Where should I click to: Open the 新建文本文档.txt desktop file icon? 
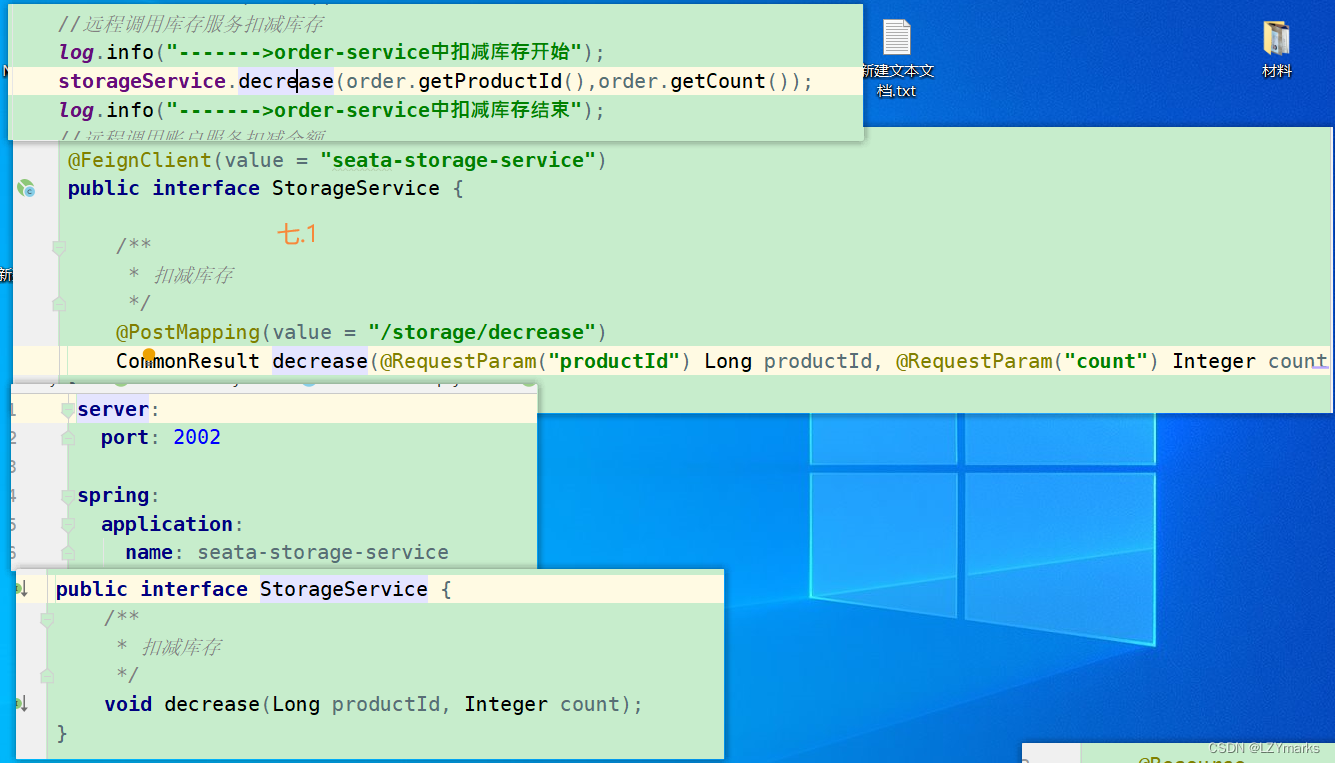897,58
